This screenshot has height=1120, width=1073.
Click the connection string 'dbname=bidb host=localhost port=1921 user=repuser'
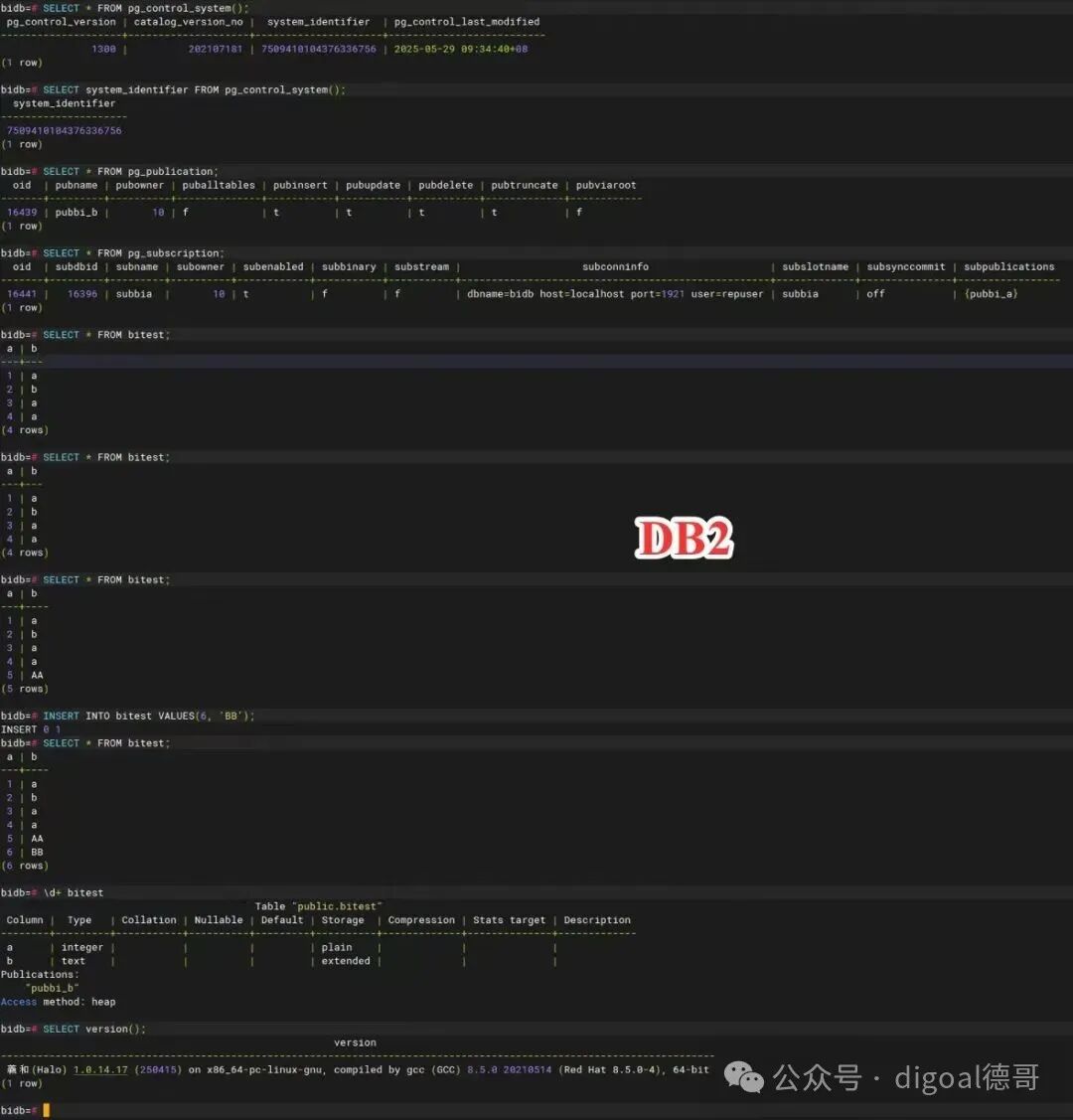(615, 293)
